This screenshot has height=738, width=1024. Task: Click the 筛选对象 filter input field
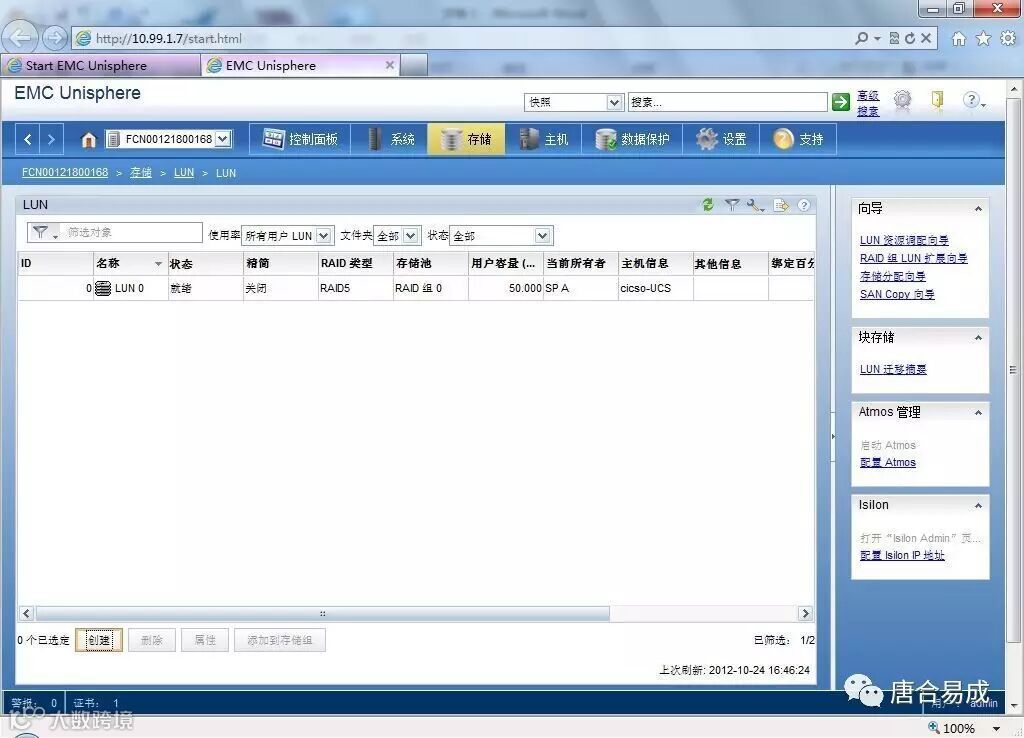[133, 233]
